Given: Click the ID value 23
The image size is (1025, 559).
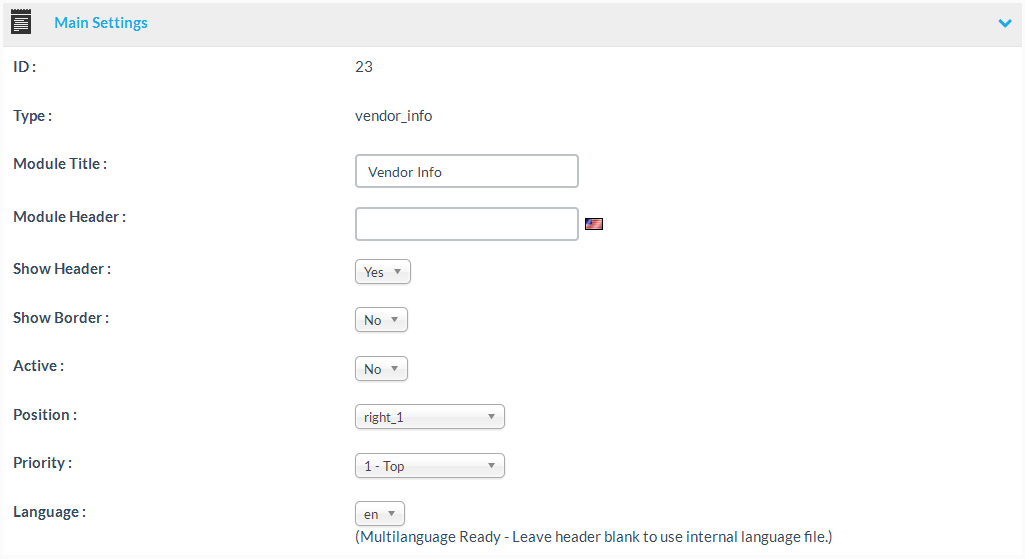Looking at the screenshot, I should [364, 67].
